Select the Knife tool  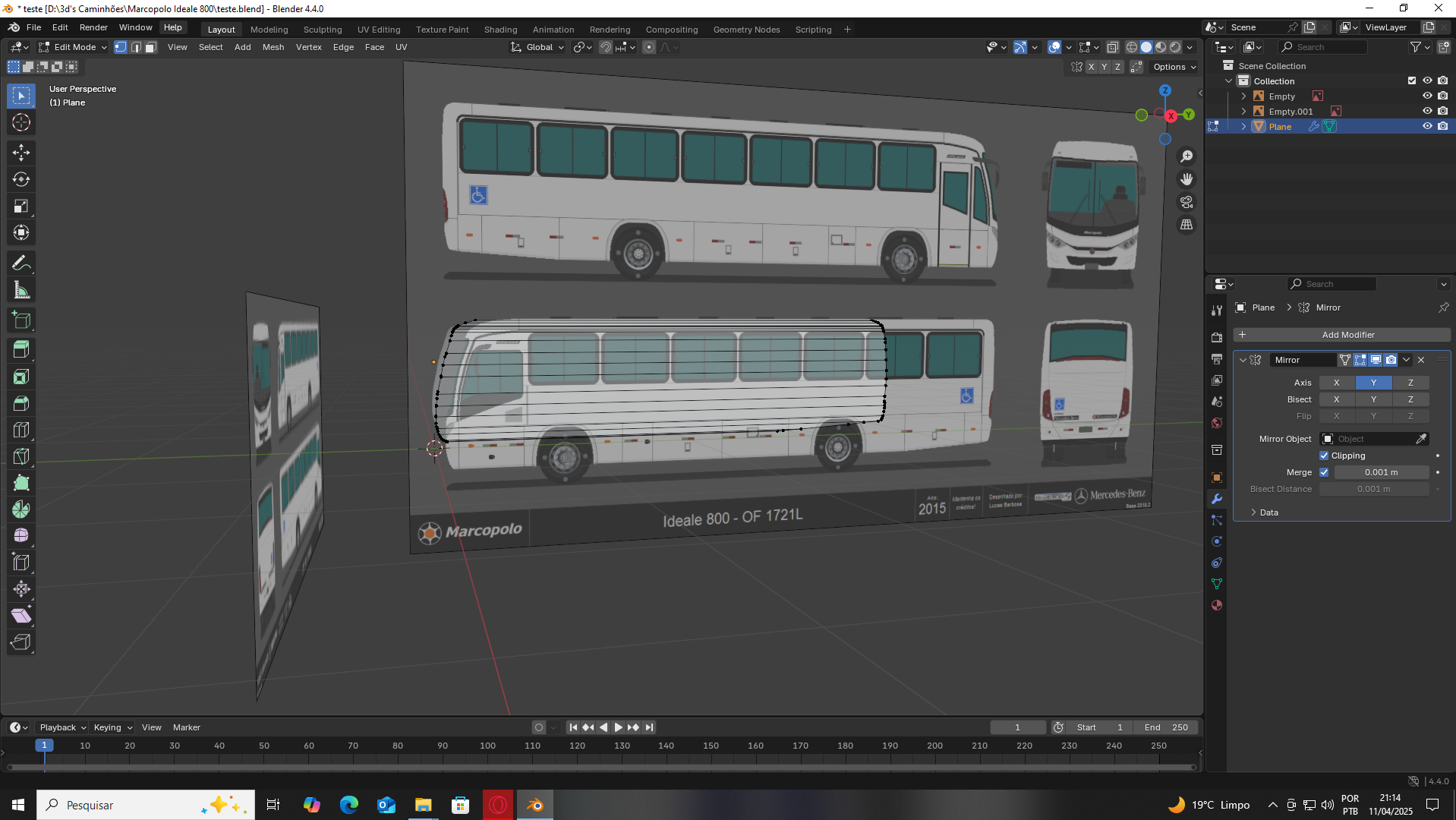(21, 456)
